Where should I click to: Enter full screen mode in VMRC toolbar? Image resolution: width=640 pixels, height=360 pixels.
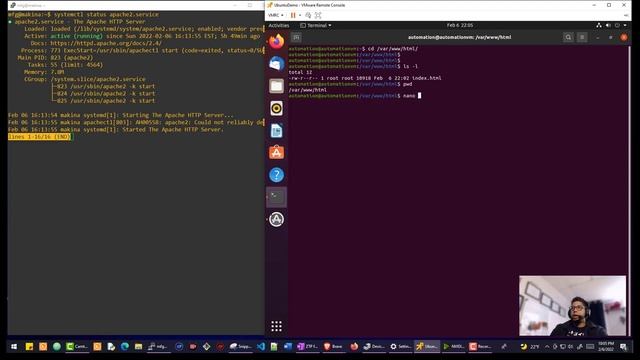318,15
